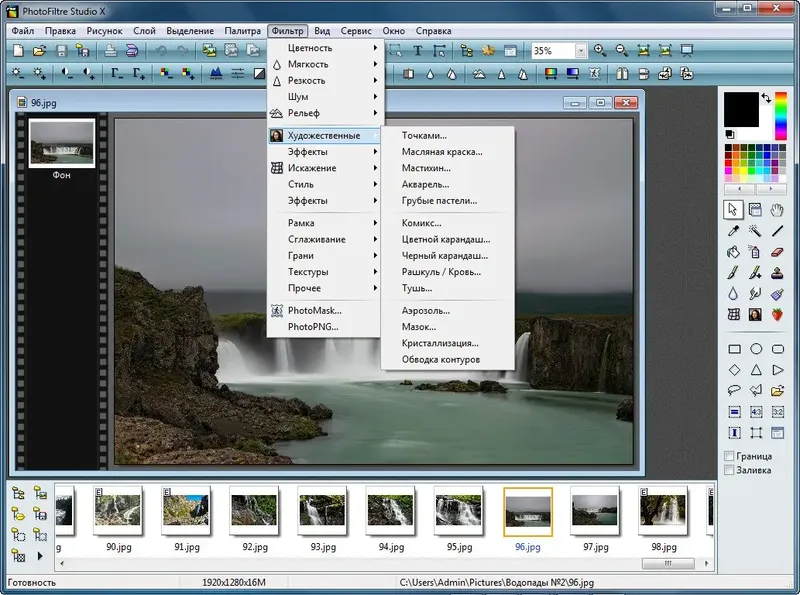The height and width of the screenshot is (595, 800).
Task: Select the Eyedropper tool in tool palette
Action: point(733,231)
